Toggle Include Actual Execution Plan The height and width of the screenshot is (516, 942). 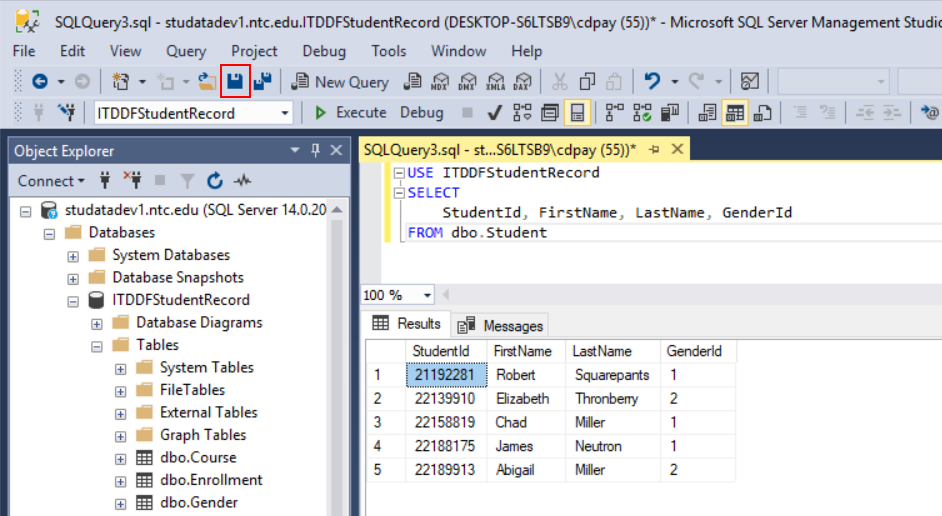point(614,112)
